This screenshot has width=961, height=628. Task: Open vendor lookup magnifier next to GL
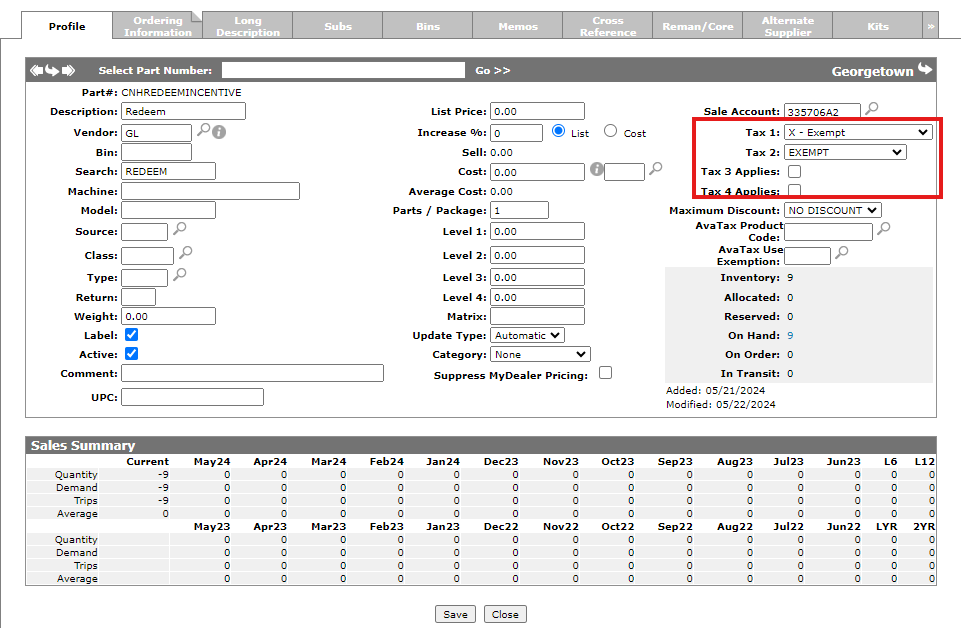[203, 131]
